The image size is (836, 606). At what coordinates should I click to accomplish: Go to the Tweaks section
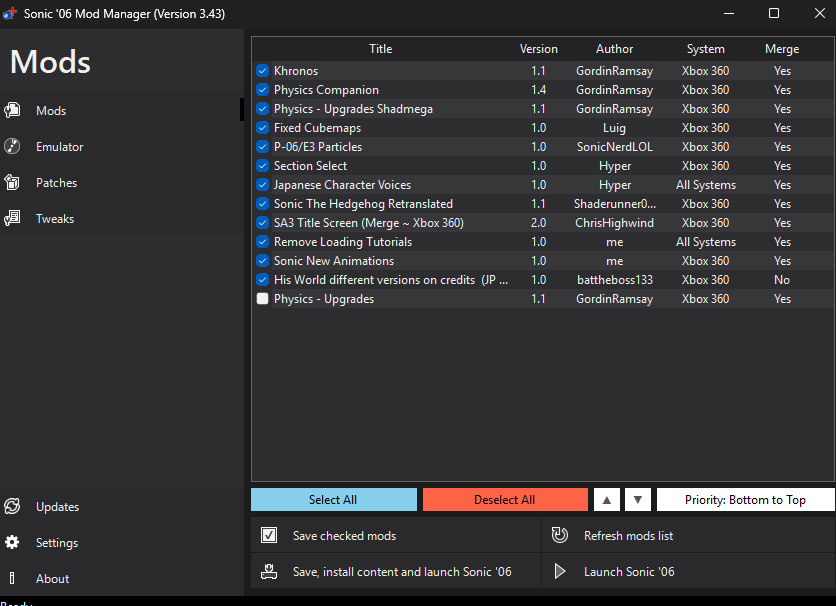(122, 218)
